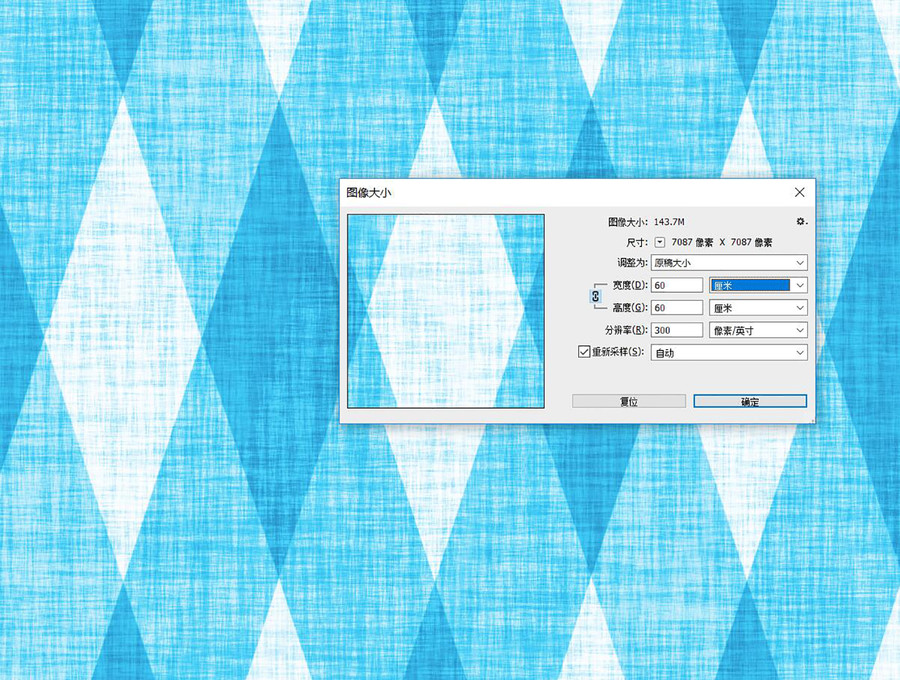Toggle the constrain proportions chain link
Screen dimensions: 900x680
coord(595,296)
